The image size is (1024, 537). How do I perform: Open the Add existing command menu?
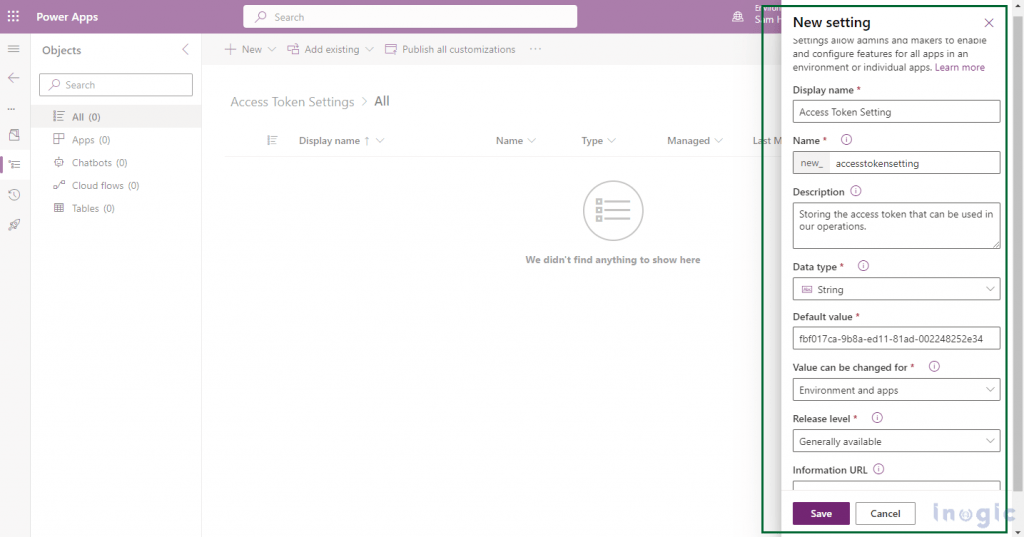330,50
